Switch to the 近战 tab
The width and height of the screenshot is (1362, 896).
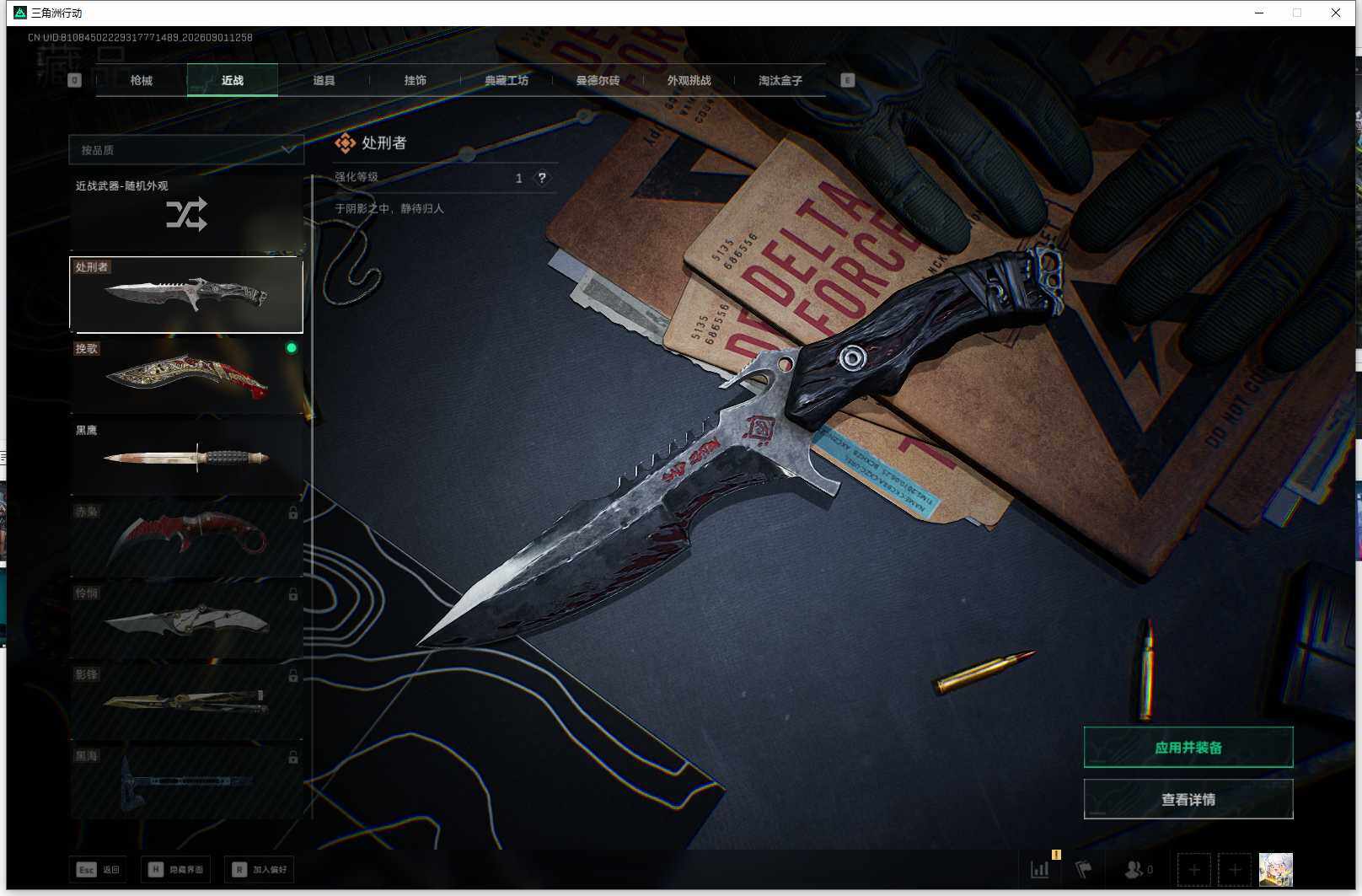click(x=233, y=80)
